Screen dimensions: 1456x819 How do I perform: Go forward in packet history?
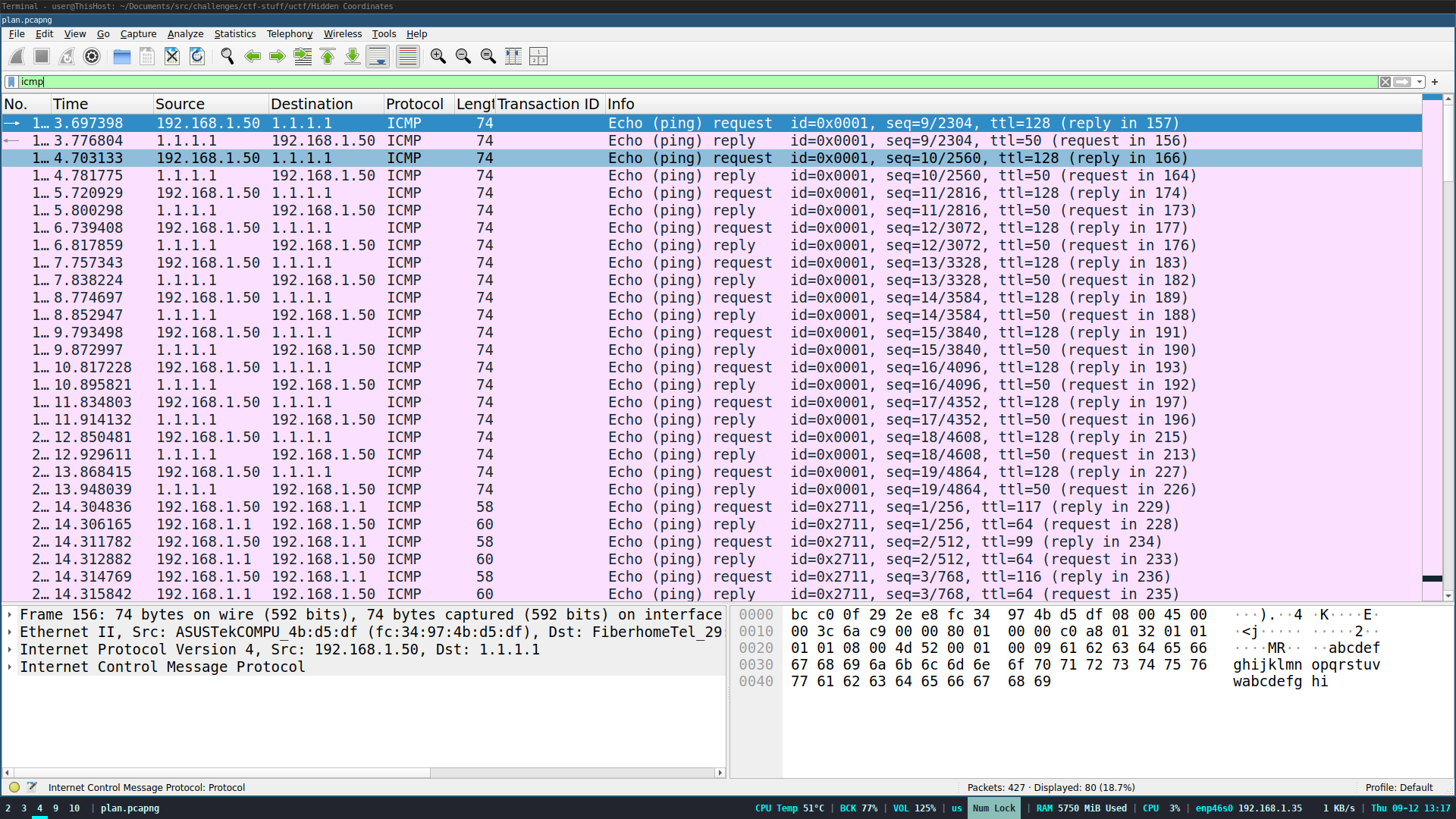[278, 56]
